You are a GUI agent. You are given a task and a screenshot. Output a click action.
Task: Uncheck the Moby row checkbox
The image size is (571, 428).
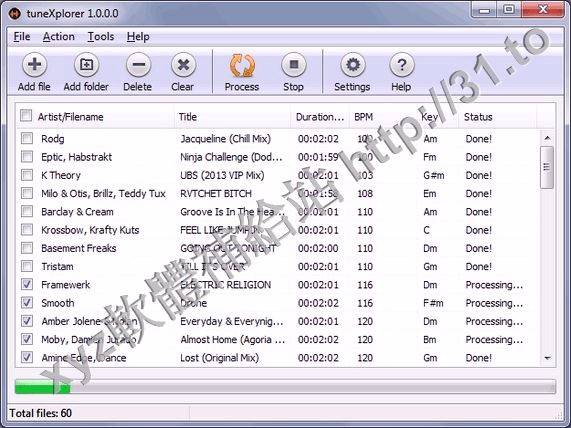[27, 339]
